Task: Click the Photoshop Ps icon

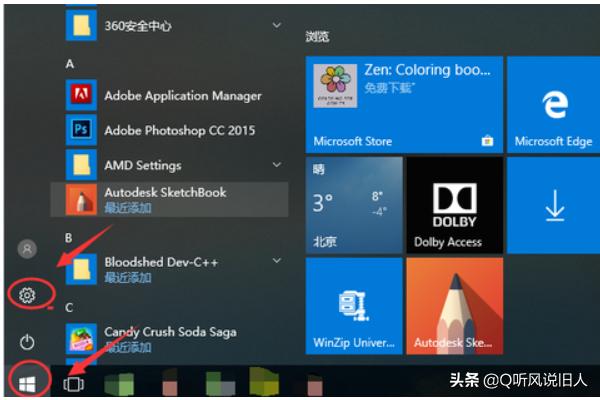Action: [x=81, y=130]
